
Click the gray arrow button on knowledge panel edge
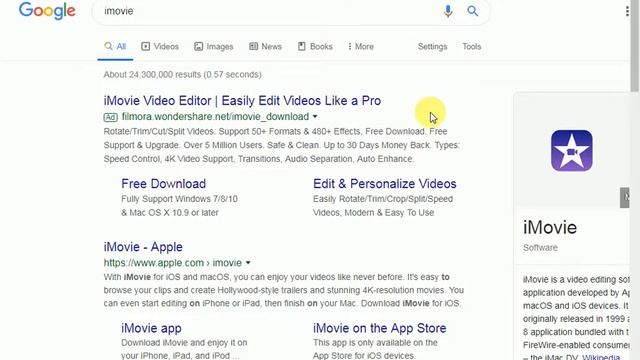coord(624,198)
